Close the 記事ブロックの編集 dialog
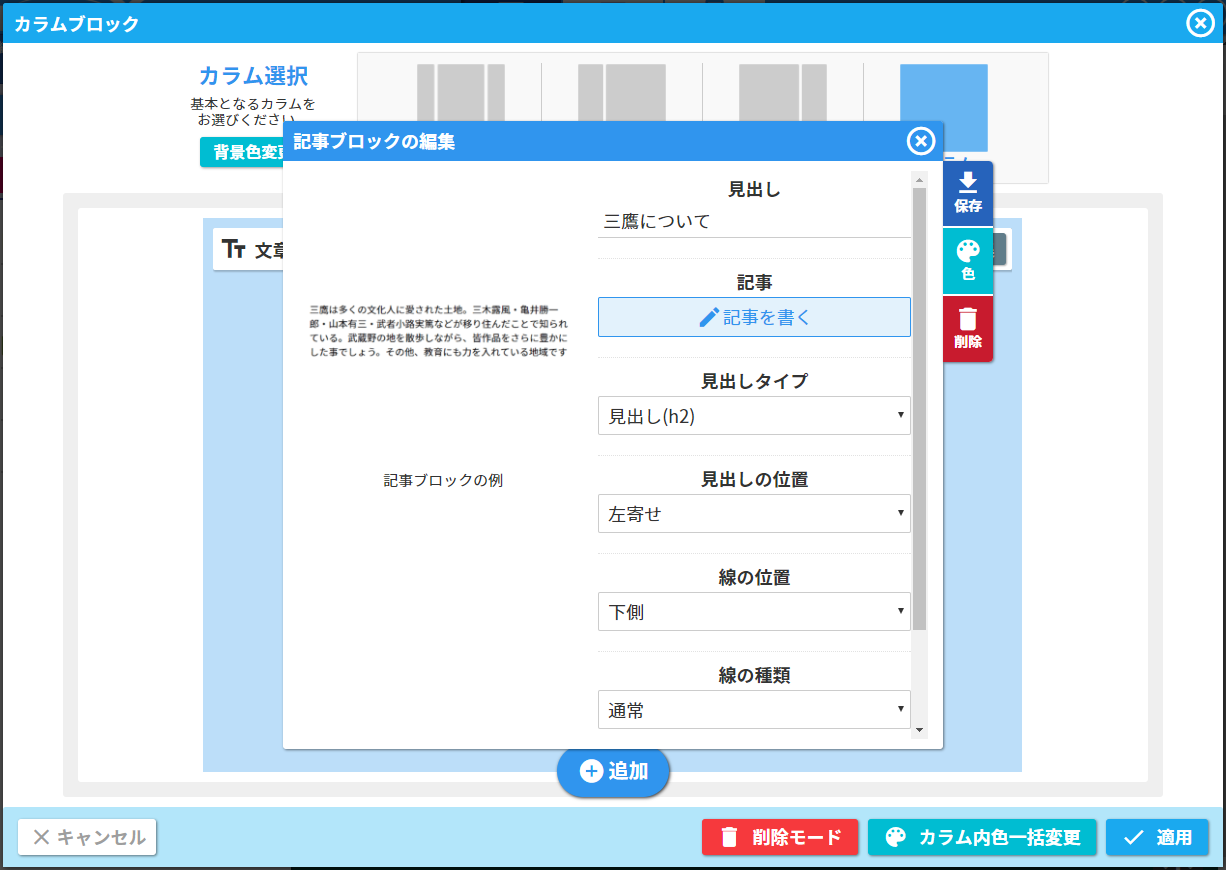 click(x=920, y=142)
